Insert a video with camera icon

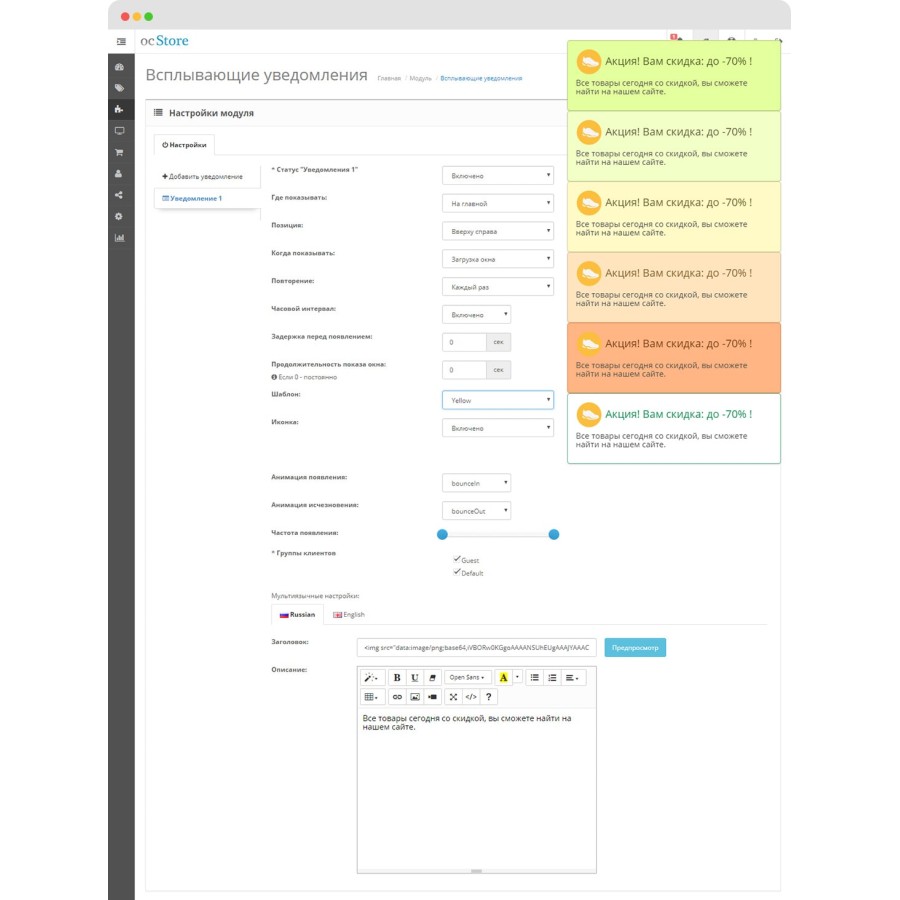coord(432,697)
